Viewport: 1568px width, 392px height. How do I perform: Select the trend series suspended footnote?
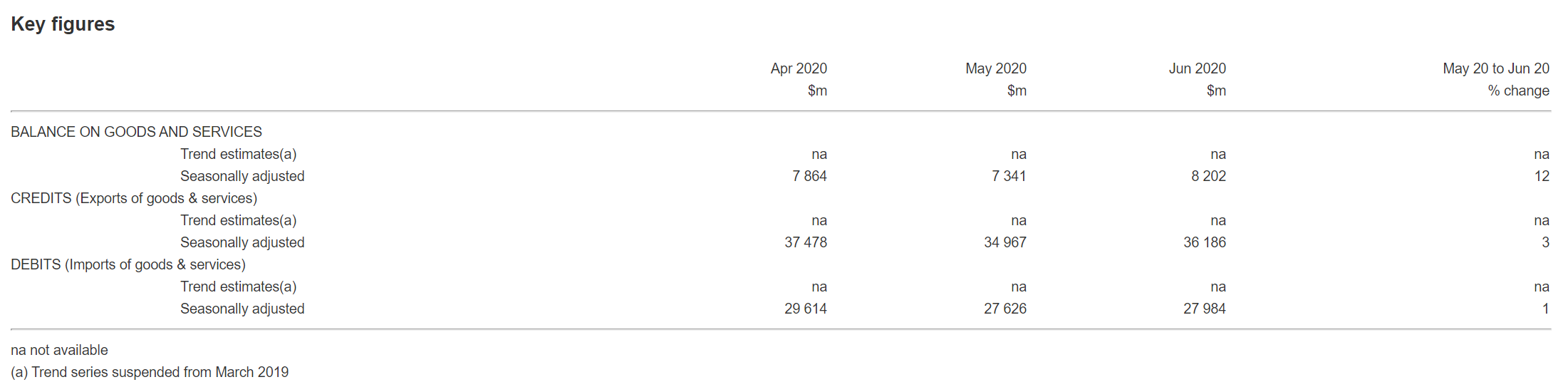click(150, 372)
